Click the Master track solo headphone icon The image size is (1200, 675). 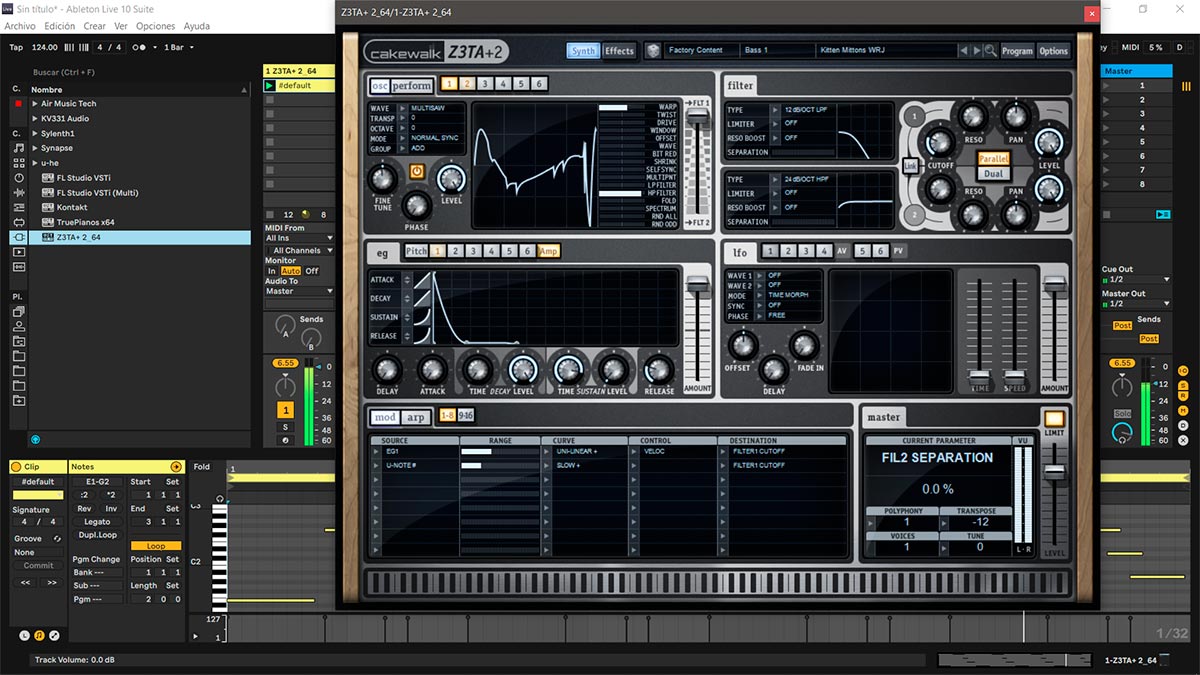pyautogui.click(x=1123, y=432)
